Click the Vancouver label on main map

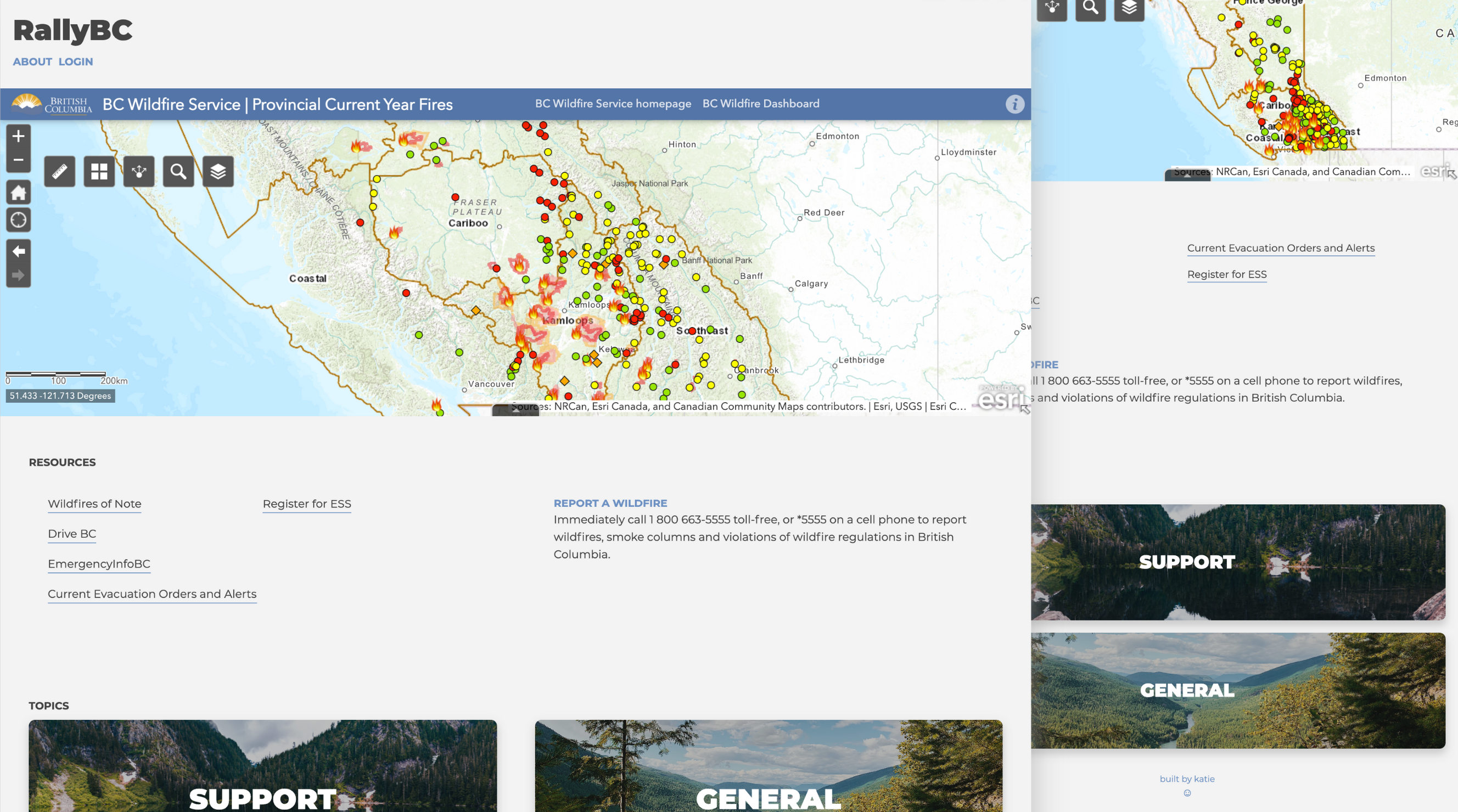point(491,384)
